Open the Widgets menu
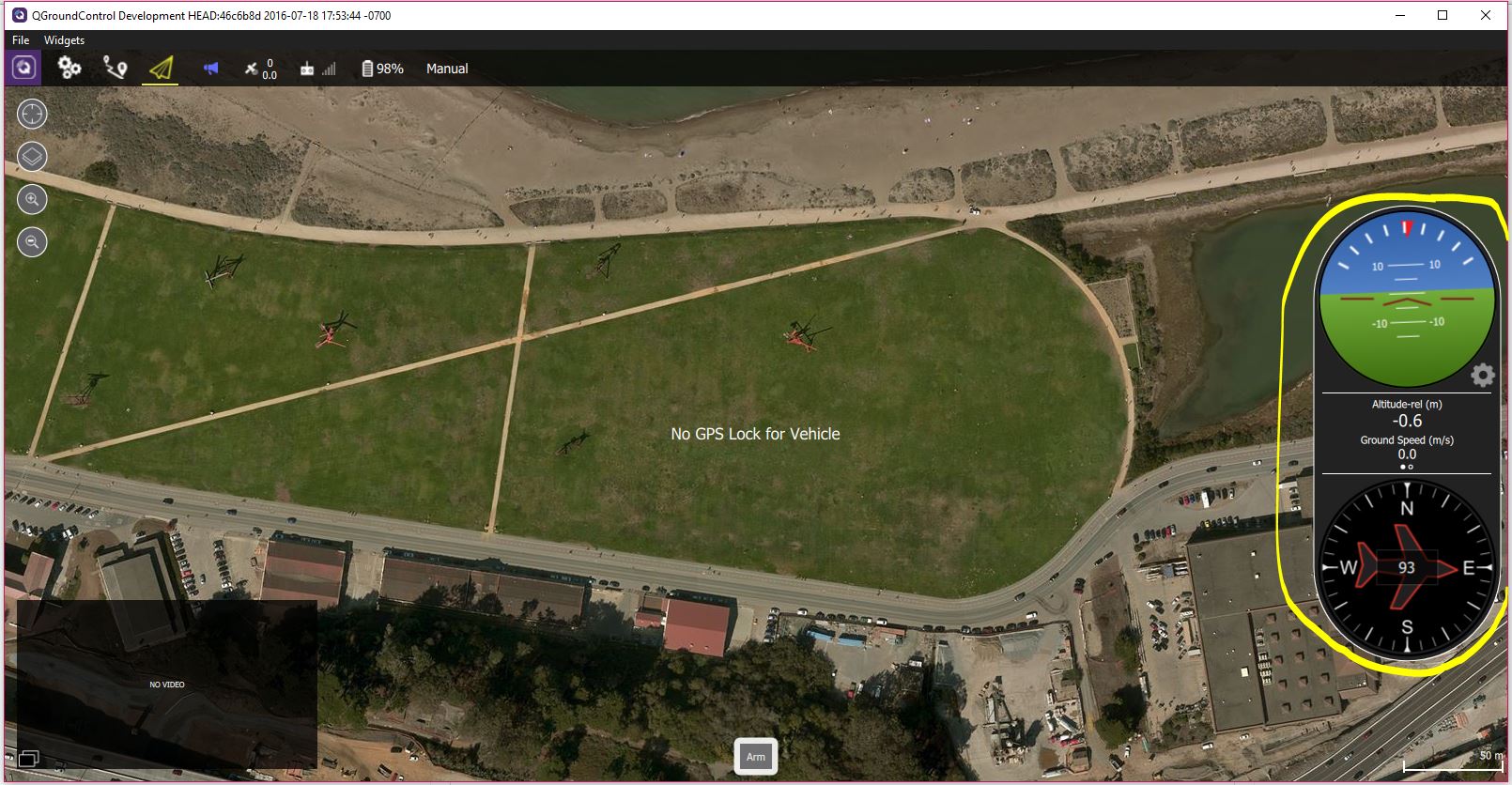This screenshot has width=1512, height=785. click(64, 40)
